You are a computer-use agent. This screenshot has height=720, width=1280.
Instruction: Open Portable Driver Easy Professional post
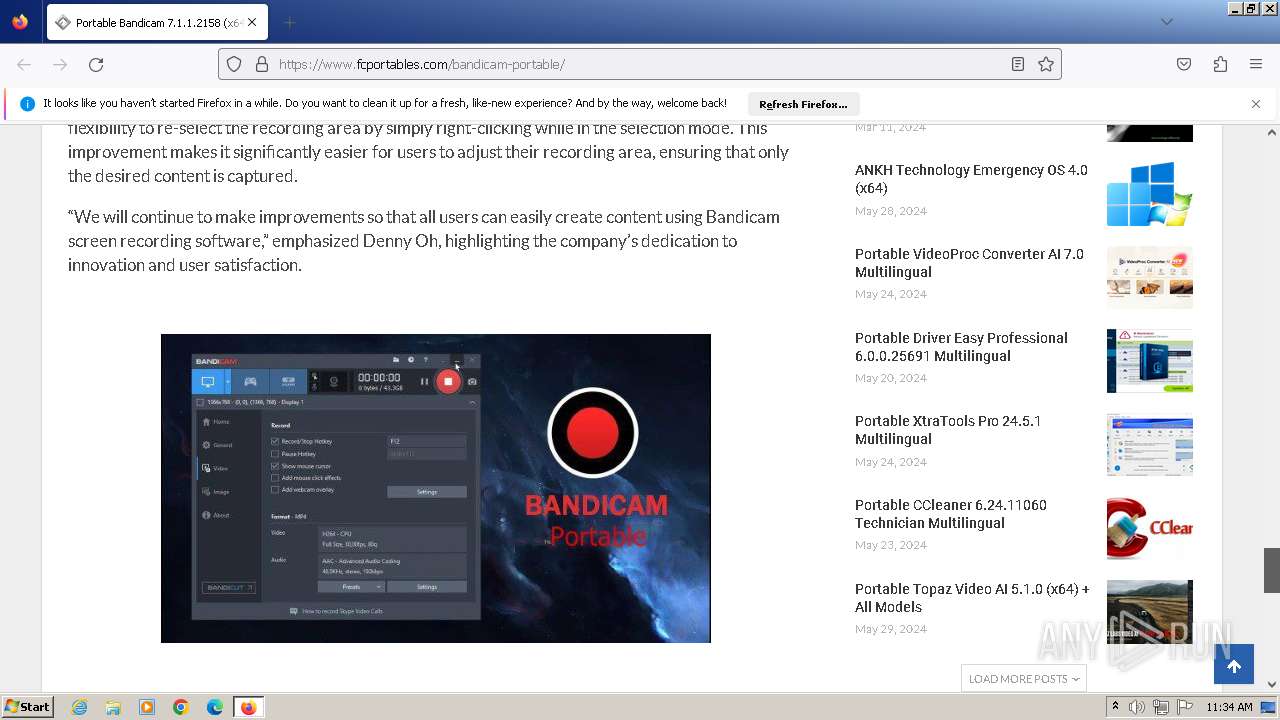coord(961,347)
